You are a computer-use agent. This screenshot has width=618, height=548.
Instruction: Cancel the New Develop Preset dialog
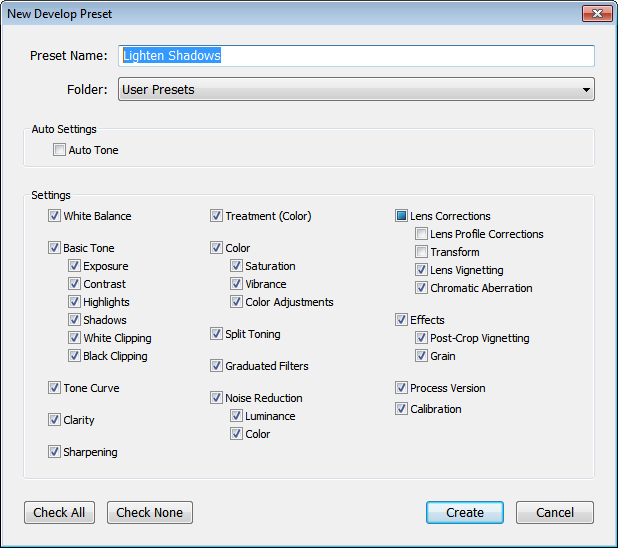tap(555, 513)
